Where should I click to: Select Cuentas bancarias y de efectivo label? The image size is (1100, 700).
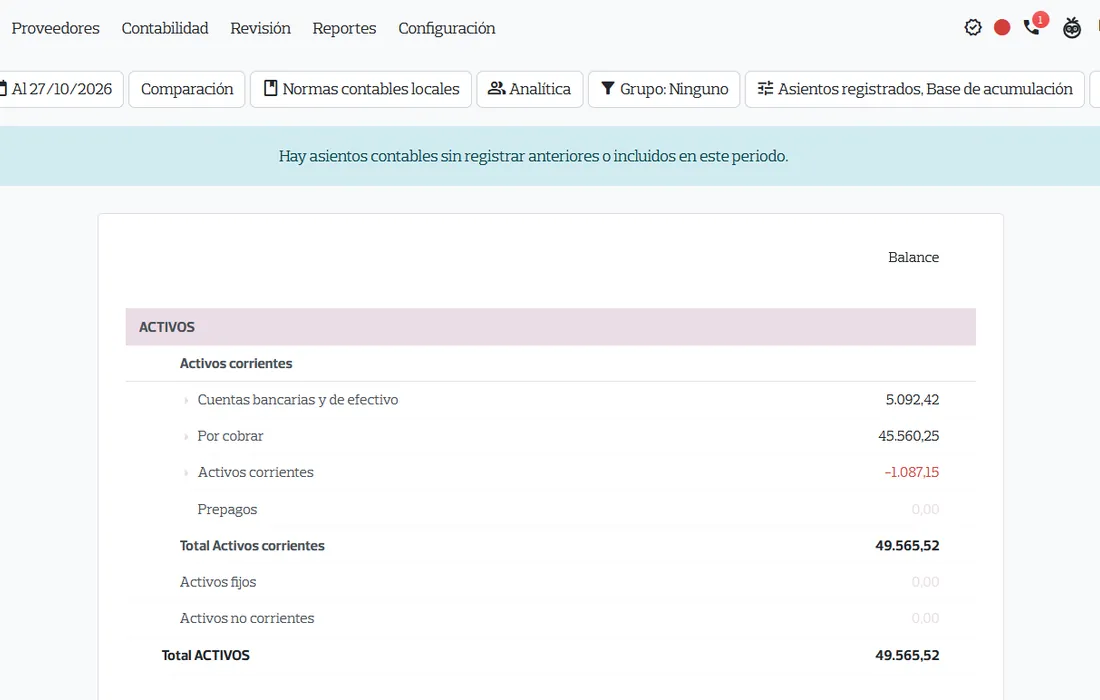[297, 400]
